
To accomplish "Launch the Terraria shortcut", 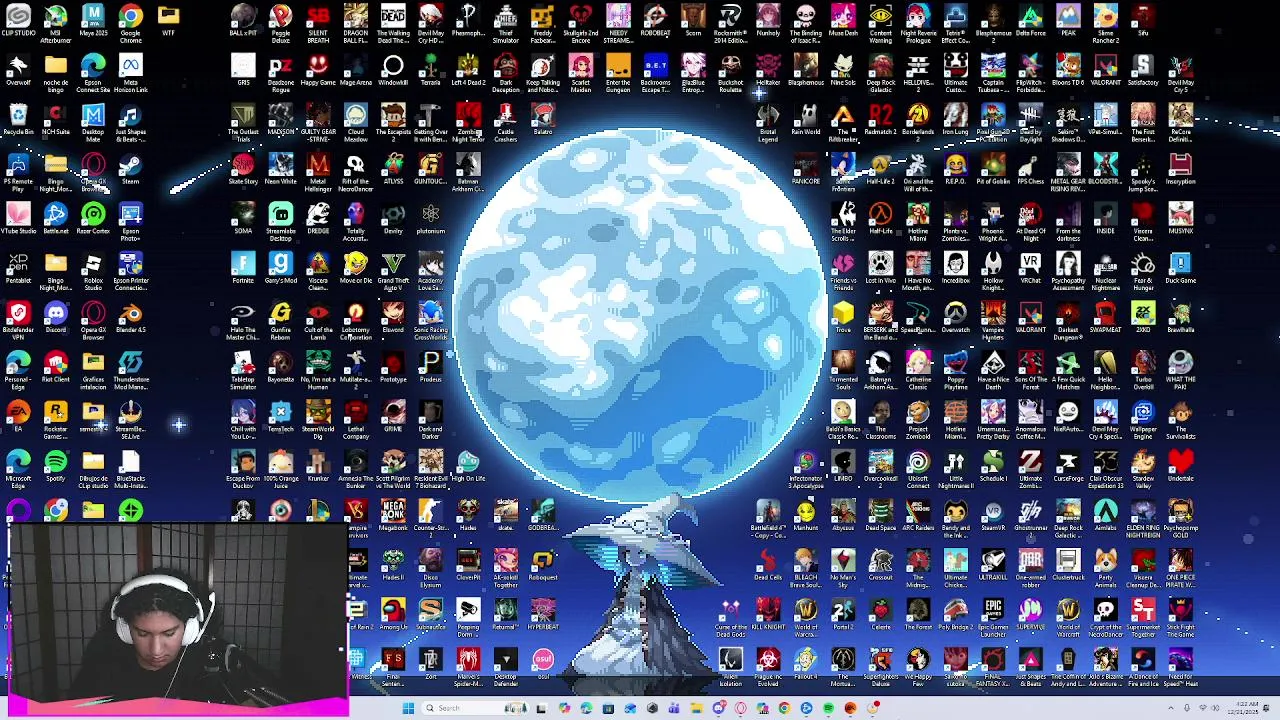I will pyautogui.click(x=431, y=71).
